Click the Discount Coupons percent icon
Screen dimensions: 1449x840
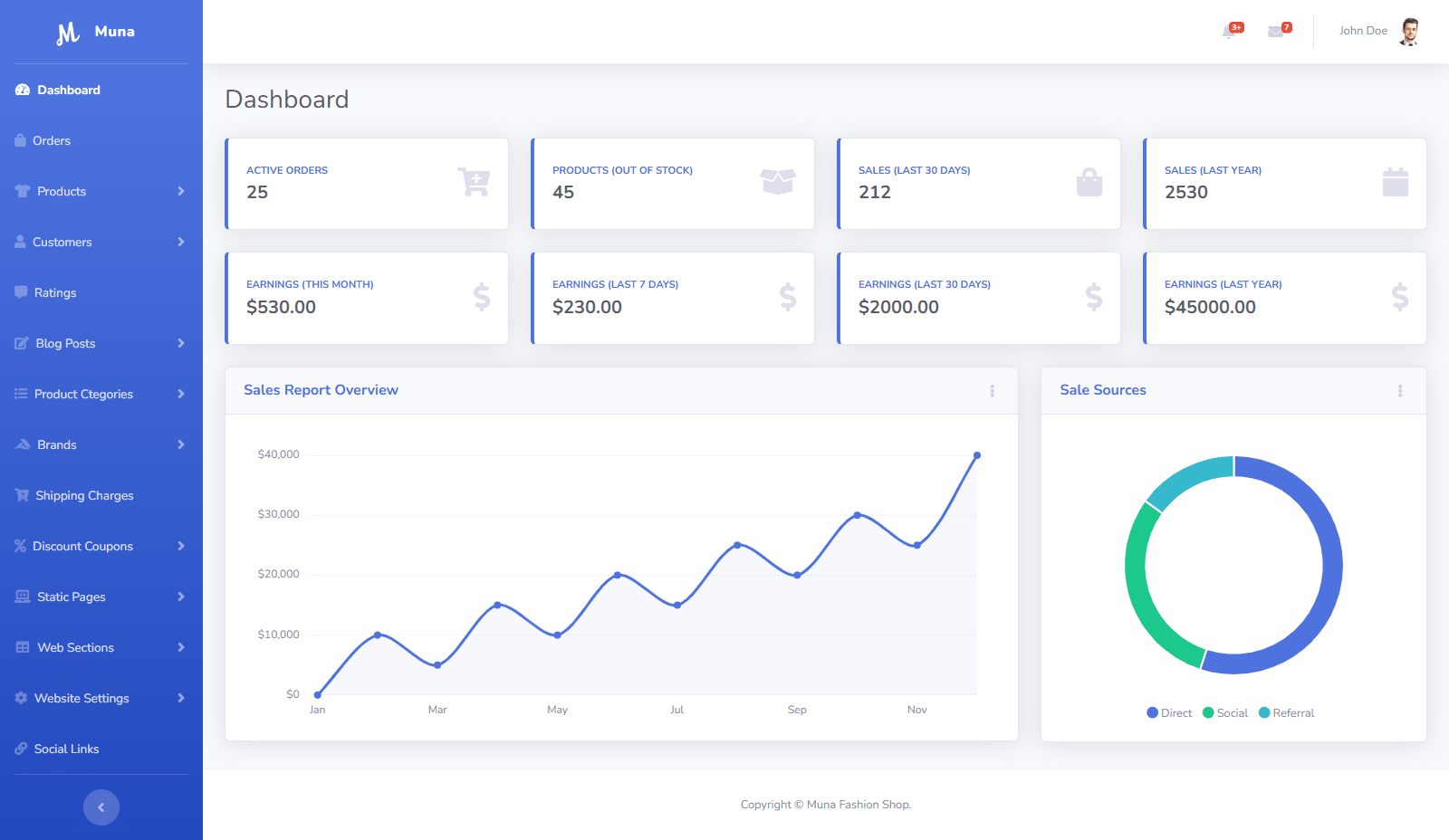pos(20,546)
